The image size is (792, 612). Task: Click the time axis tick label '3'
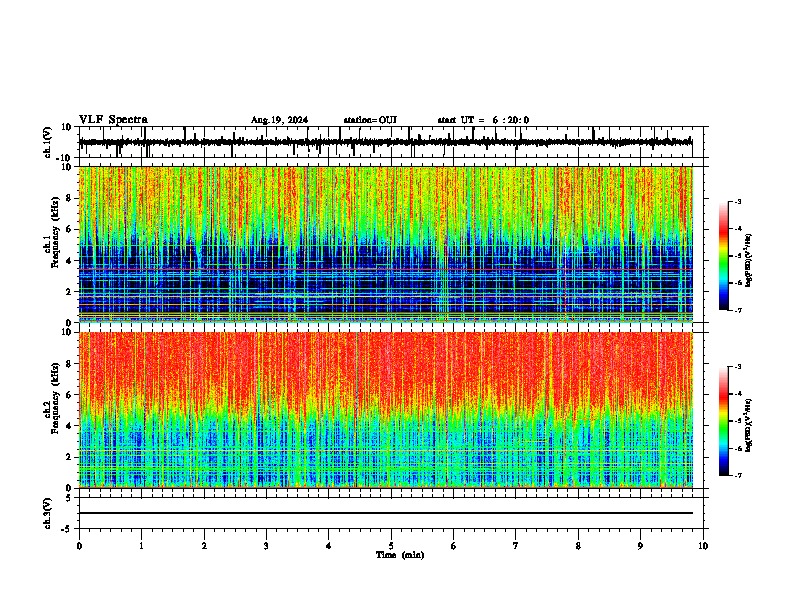coord(266,546)
